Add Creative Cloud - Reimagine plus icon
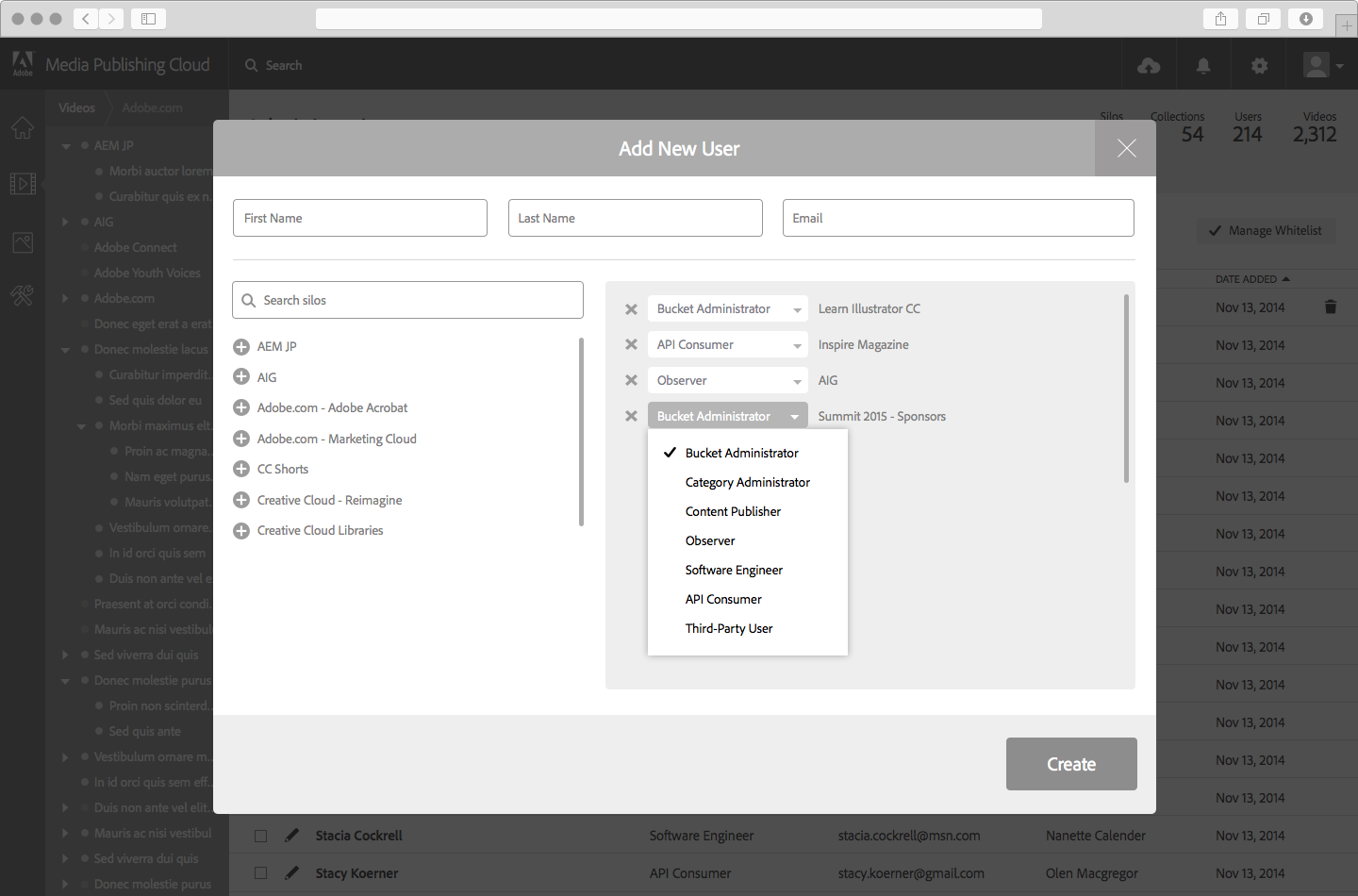1358x896 pixels. tap(241, 500)
